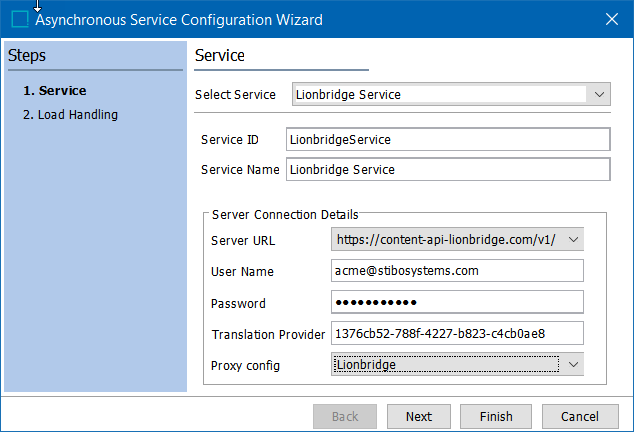Select the '1. Service' step

[55, 91]
